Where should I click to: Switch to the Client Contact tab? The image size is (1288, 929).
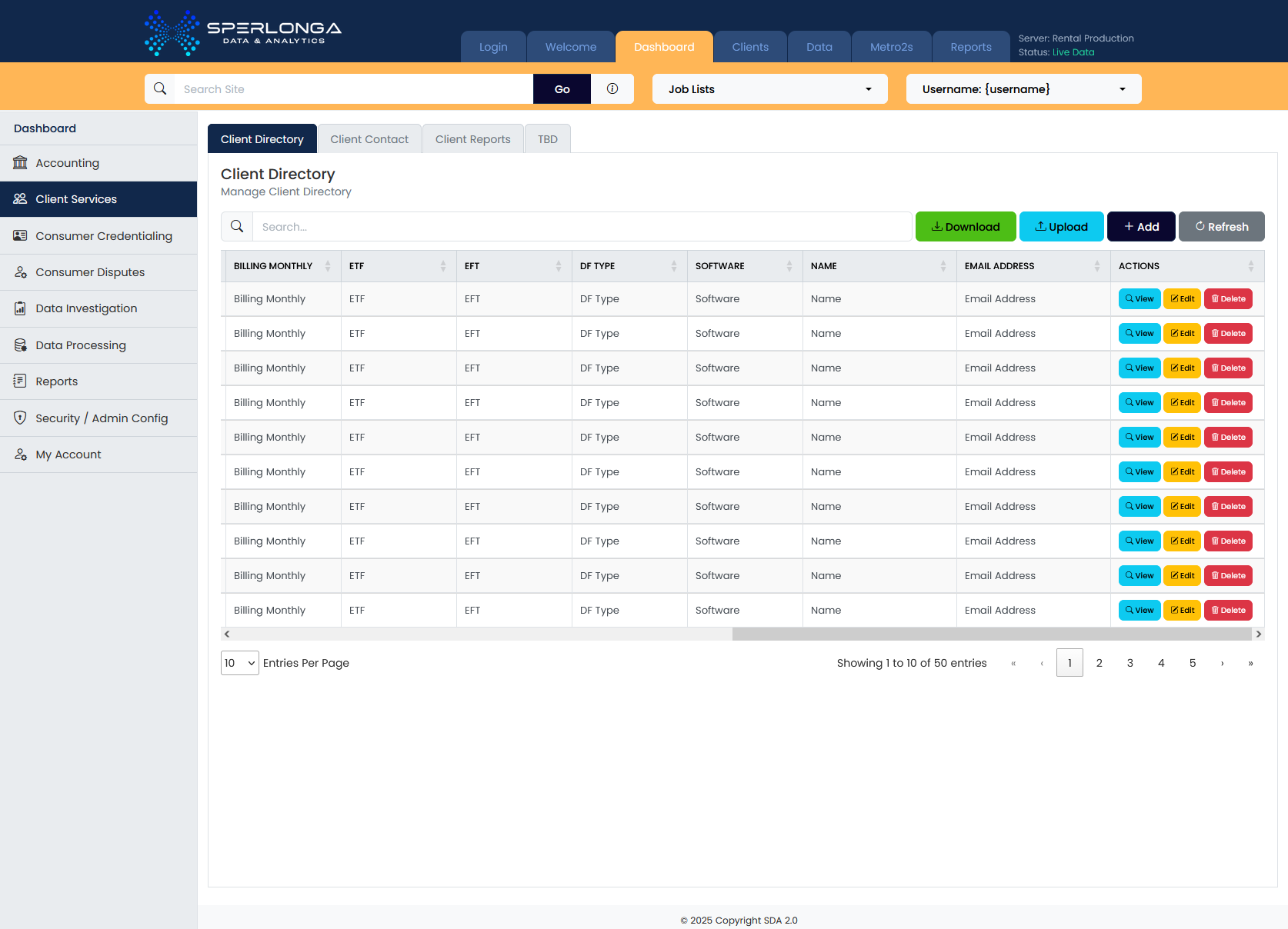[x=369, y=139]
